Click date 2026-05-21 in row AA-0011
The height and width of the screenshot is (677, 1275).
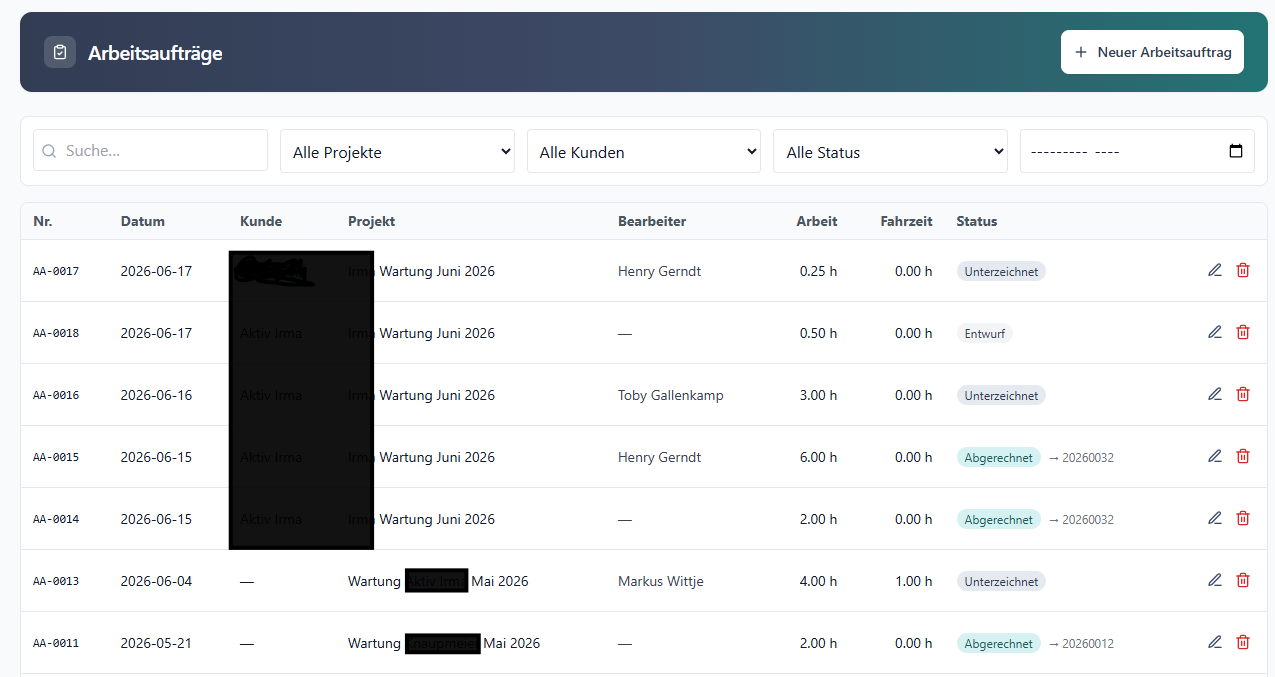(156, 643)
